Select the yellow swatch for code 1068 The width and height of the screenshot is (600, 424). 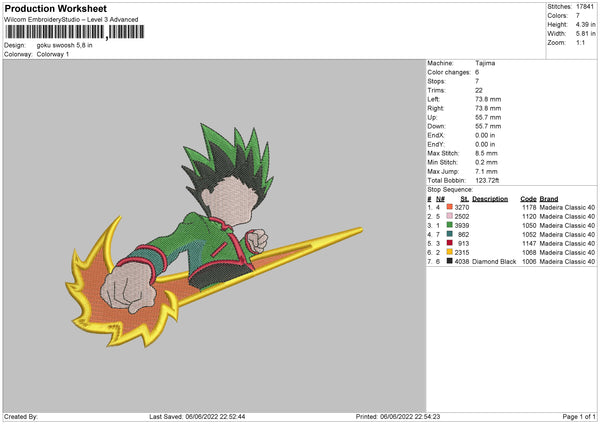pyautogui.click(x=451, y=252)
